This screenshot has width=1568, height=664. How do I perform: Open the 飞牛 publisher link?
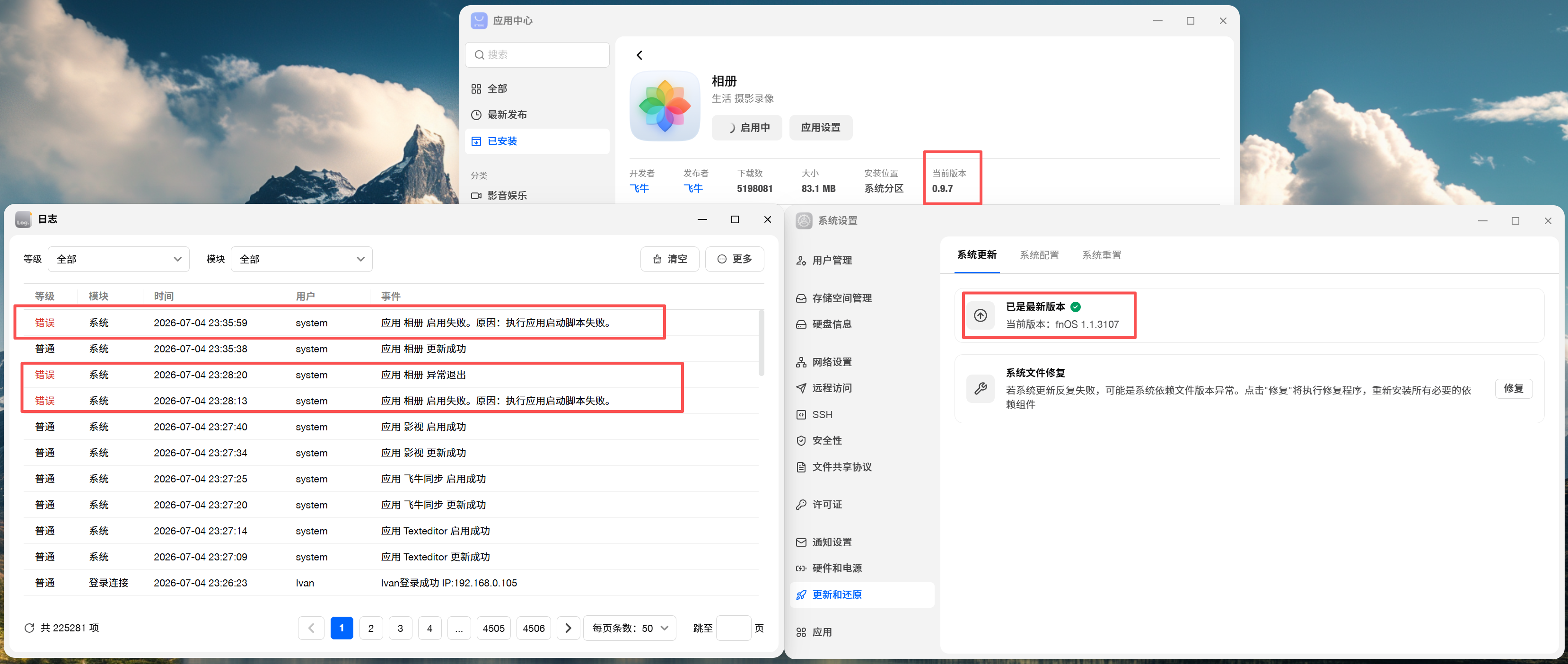tap(693, 189)
